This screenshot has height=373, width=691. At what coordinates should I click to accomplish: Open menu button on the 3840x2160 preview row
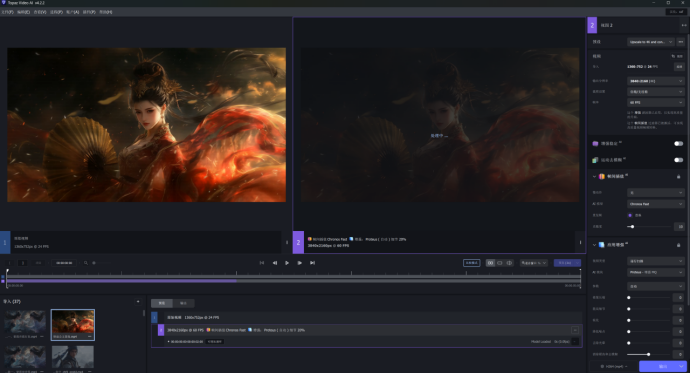(x=575, y=330)
